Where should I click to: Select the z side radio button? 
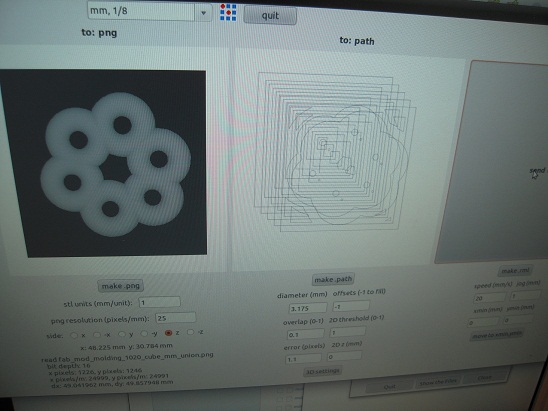(168, 333)
